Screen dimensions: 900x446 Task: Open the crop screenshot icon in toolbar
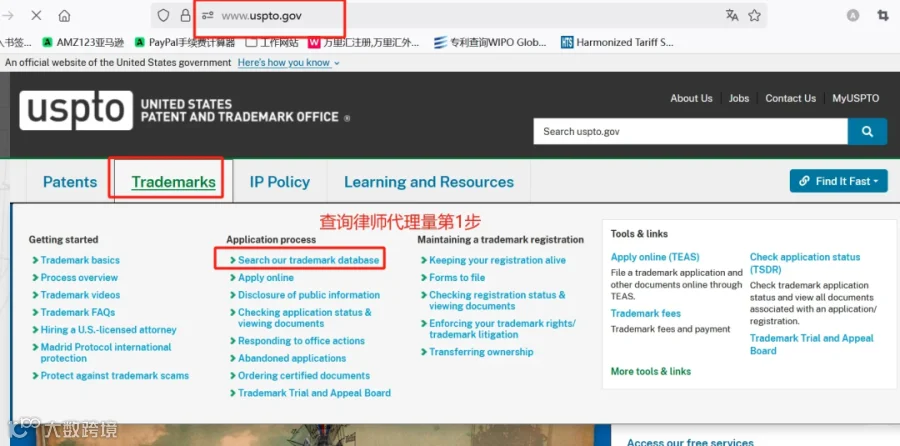click(883, 15)
